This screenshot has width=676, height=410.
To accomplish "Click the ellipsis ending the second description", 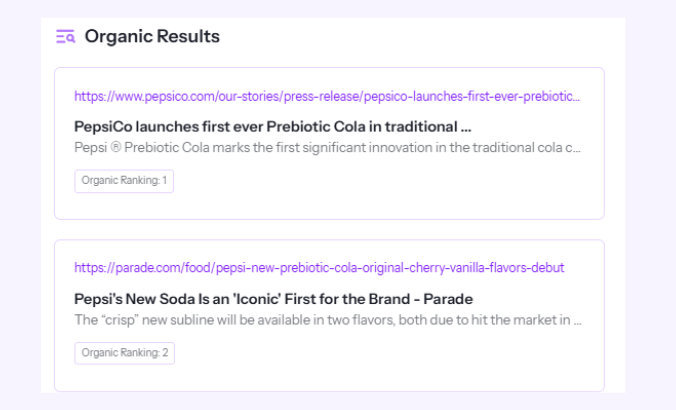I will (577, 321).
